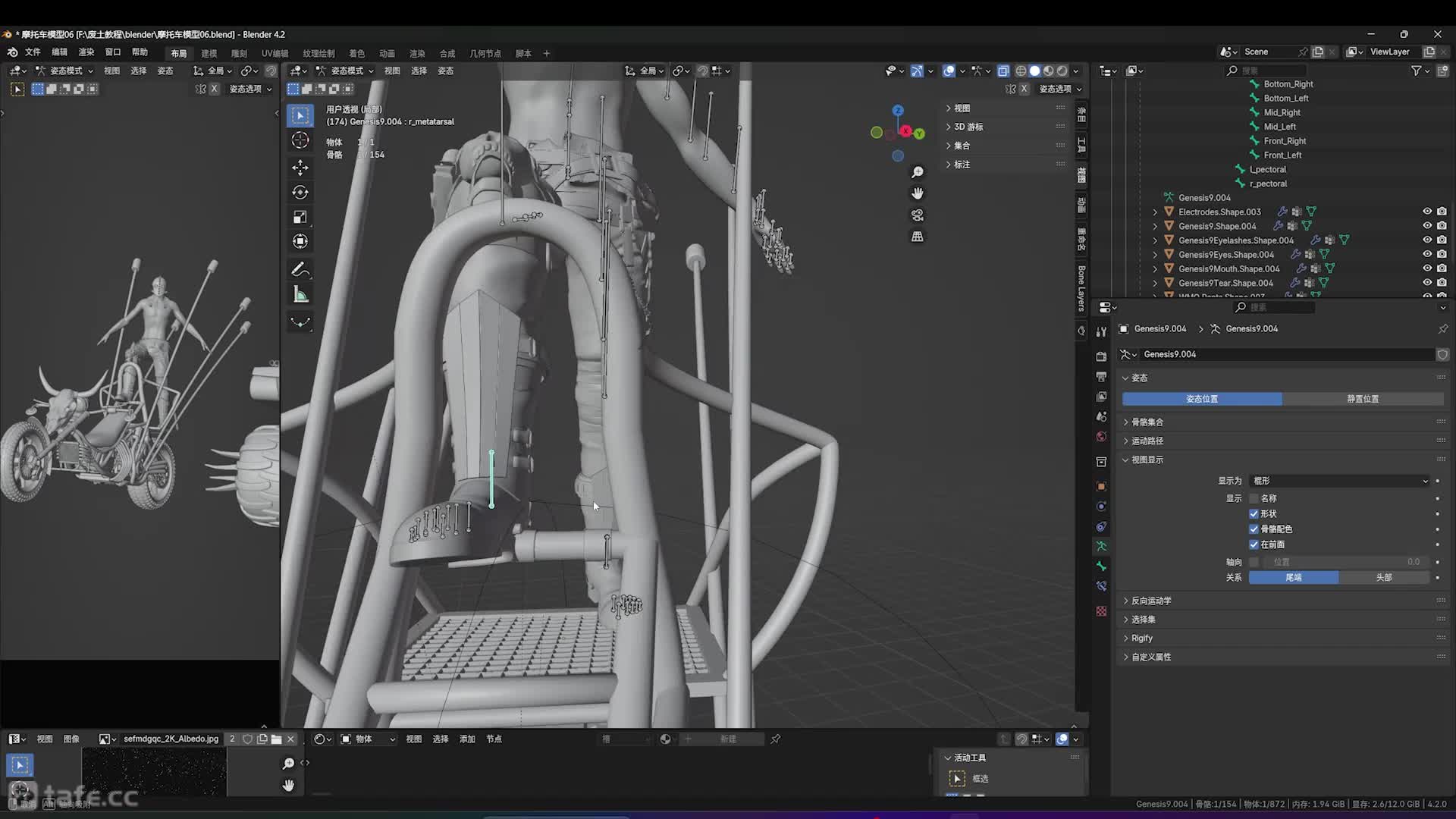Click the filter funnel icon in outliner
1456x819 pixels.
[x=1416, y=71]
